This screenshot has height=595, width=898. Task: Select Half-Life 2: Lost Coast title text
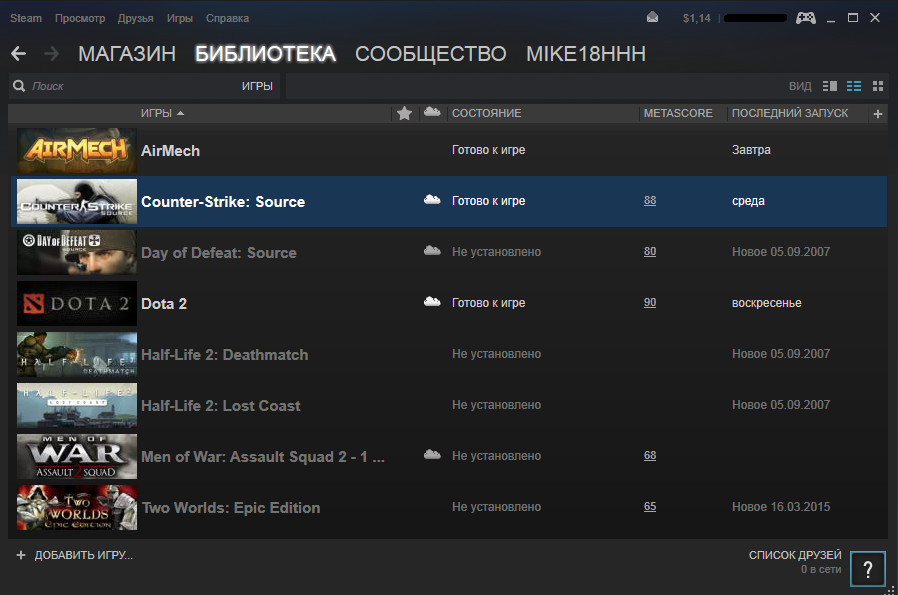click(220, 405)
